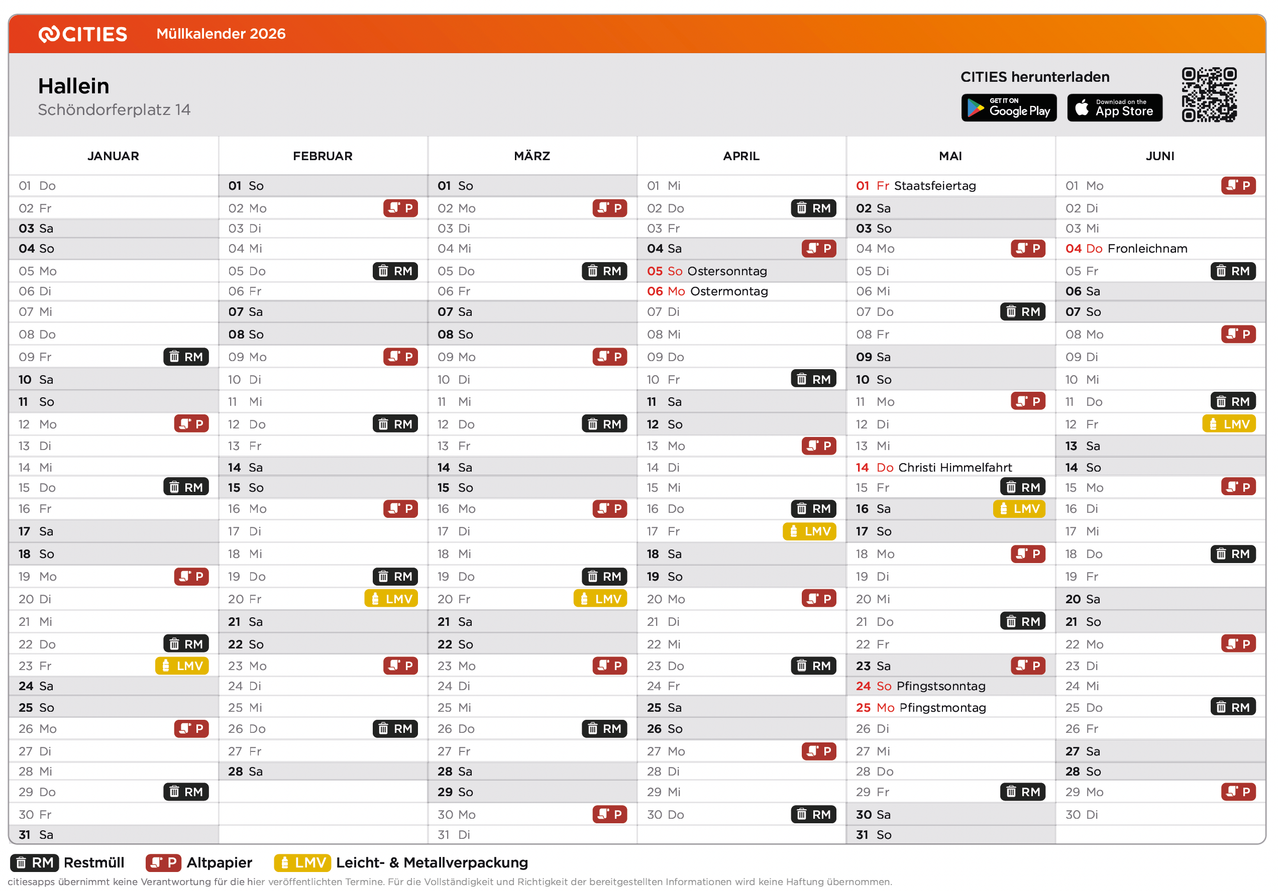Click the Restmüll legend icon at the bottom

33,863
